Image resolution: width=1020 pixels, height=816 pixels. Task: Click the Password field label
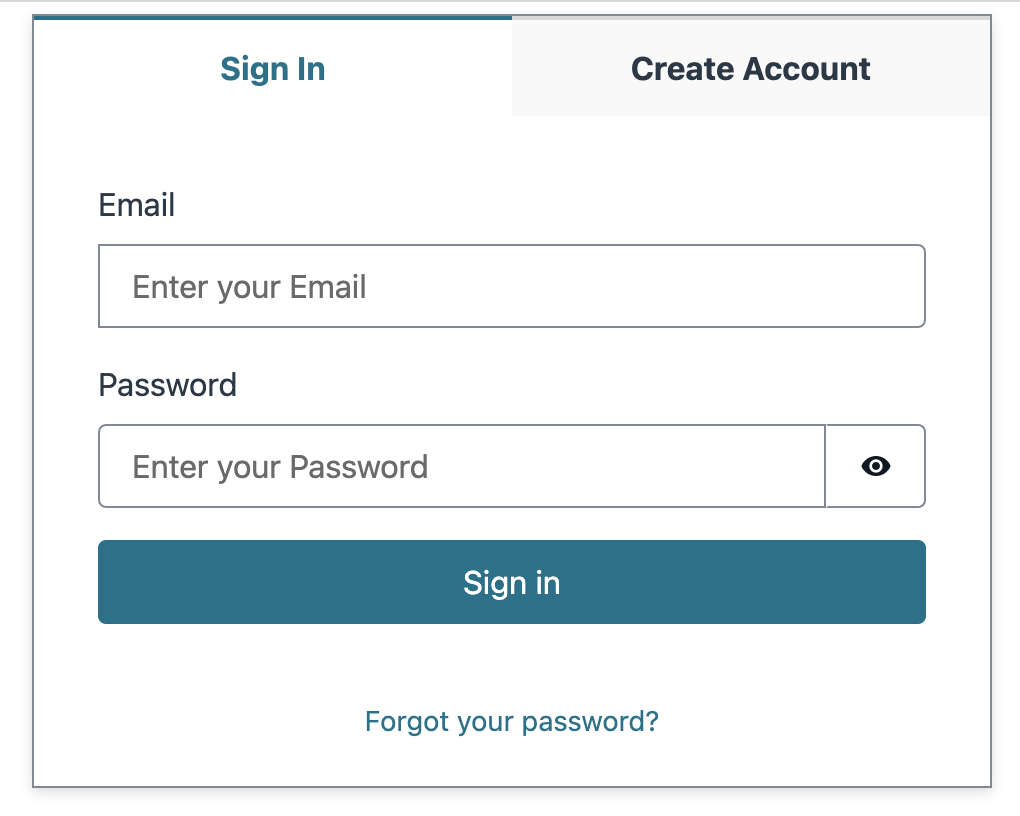(168, 385)
